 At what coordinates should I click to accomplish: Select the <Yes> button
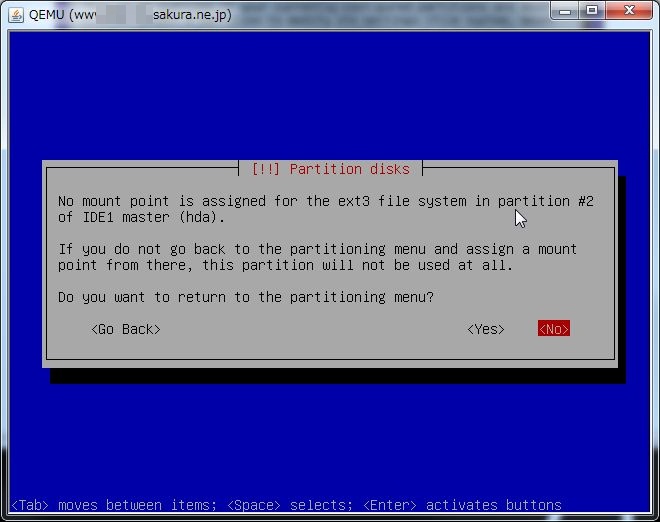pyautogui.click(x=486, y=329)
